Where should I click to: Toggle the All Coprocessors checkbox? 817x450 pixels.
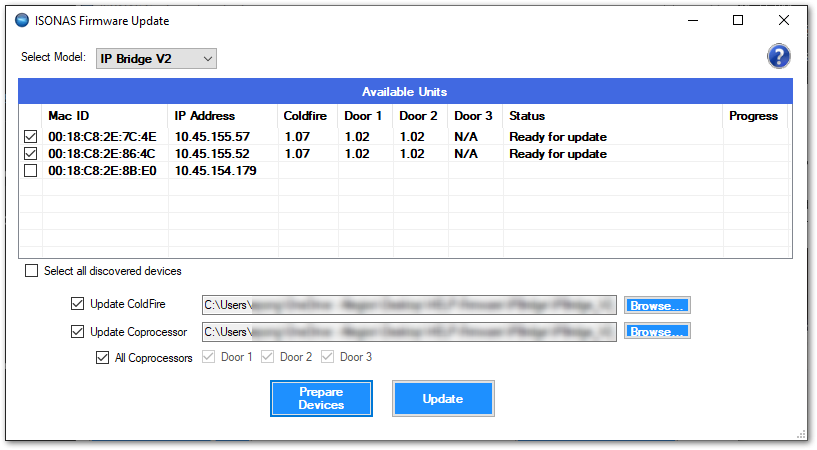click(x=103, y=358)
